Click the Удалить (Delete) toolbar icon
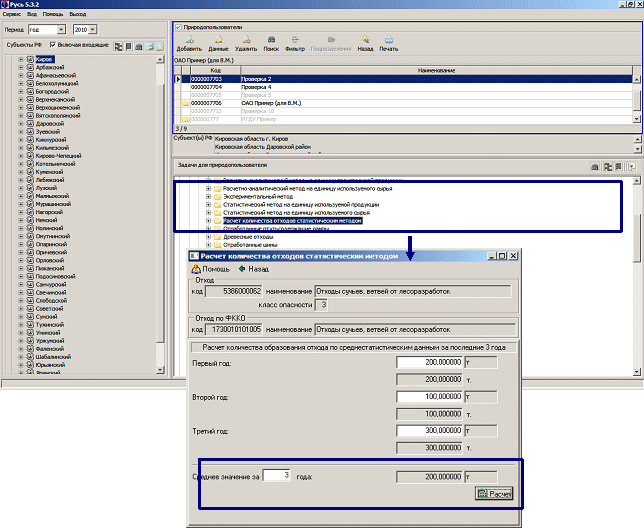 245,42
